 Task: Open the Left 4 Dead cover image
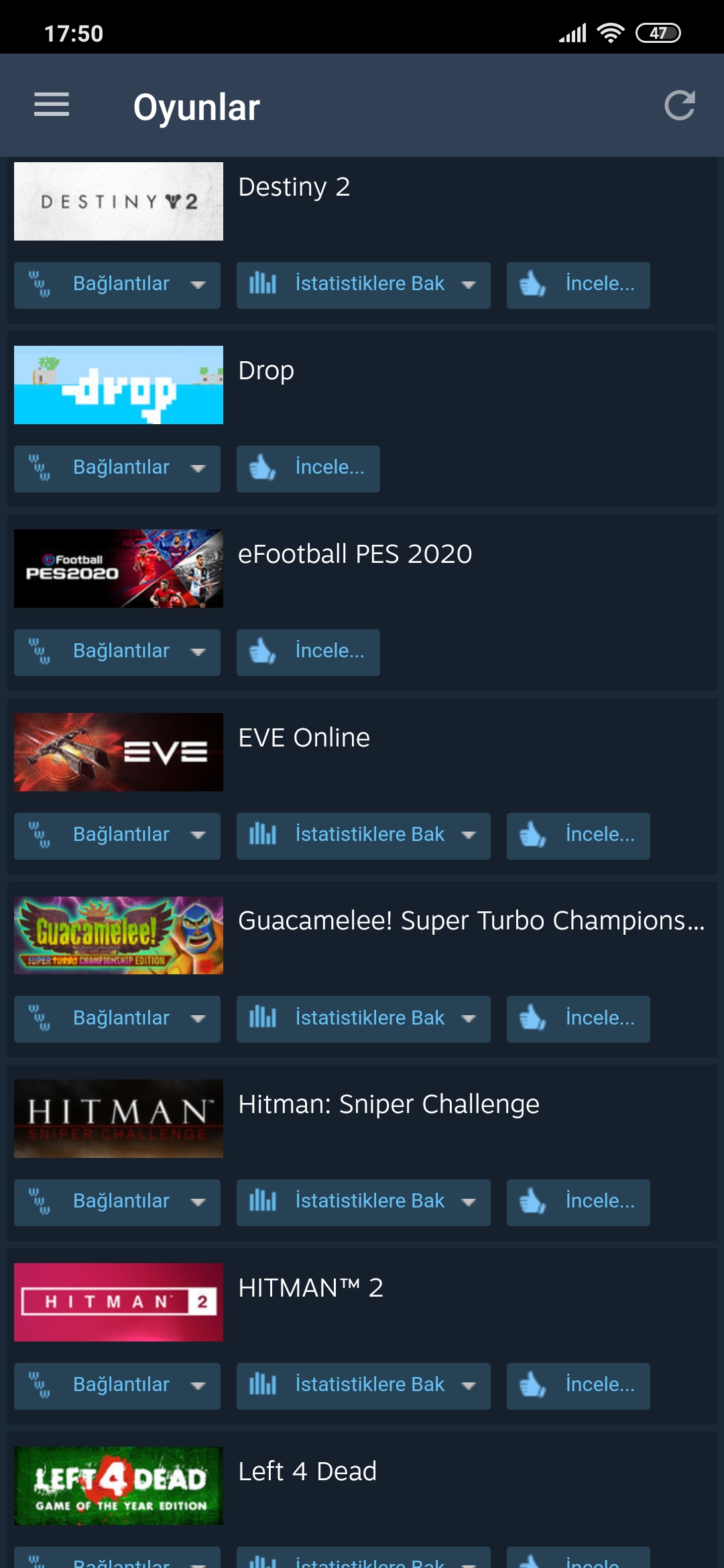point(119,1486)
